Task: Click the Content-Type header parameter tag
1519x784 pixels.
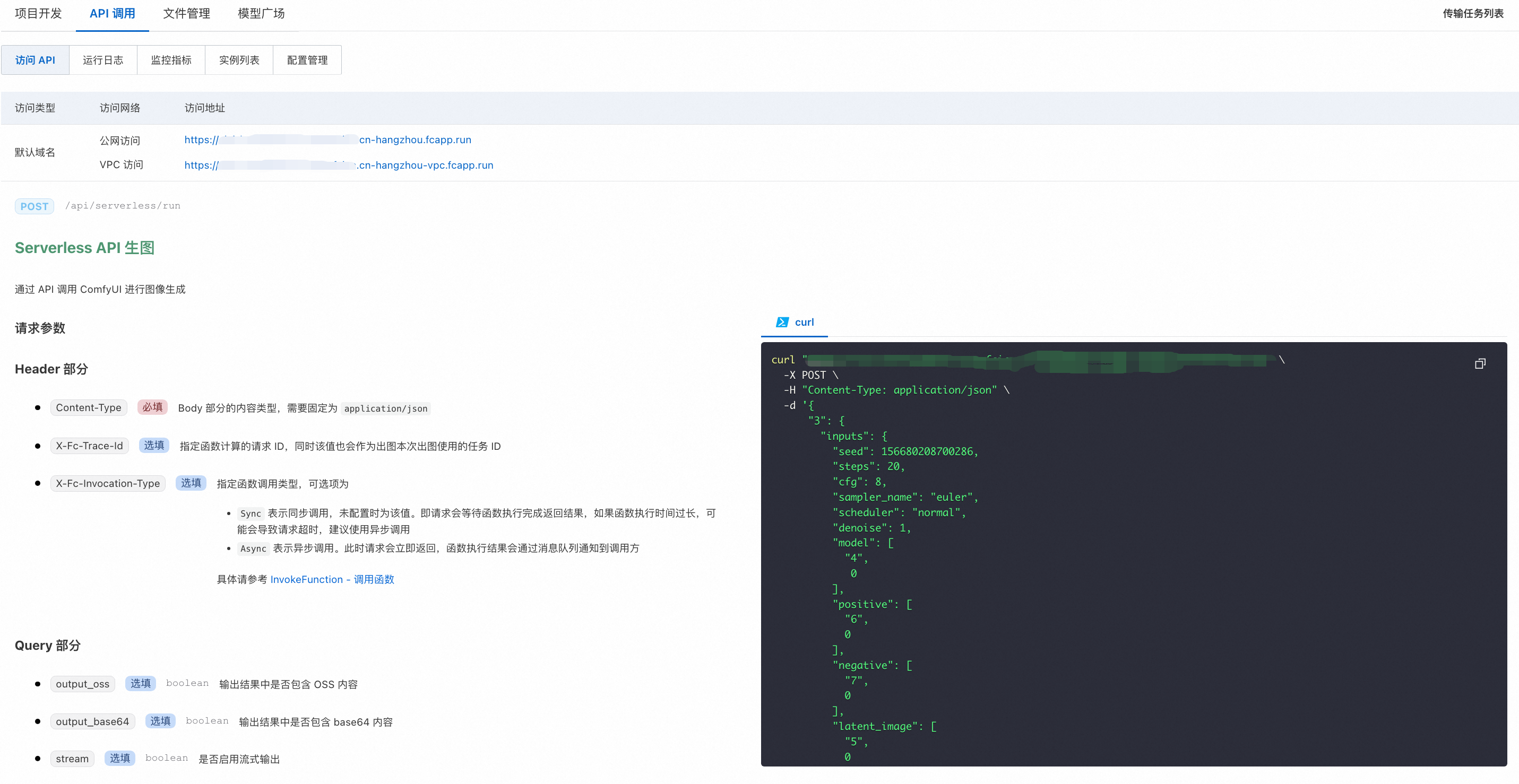Action: 89,408
